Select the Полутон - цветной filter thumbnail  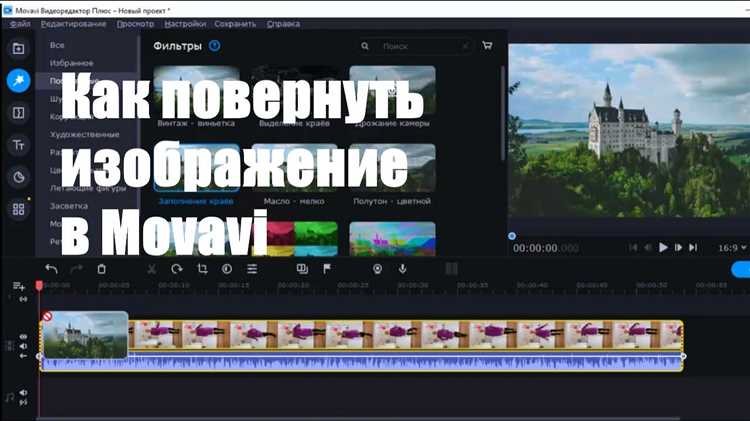392,167
